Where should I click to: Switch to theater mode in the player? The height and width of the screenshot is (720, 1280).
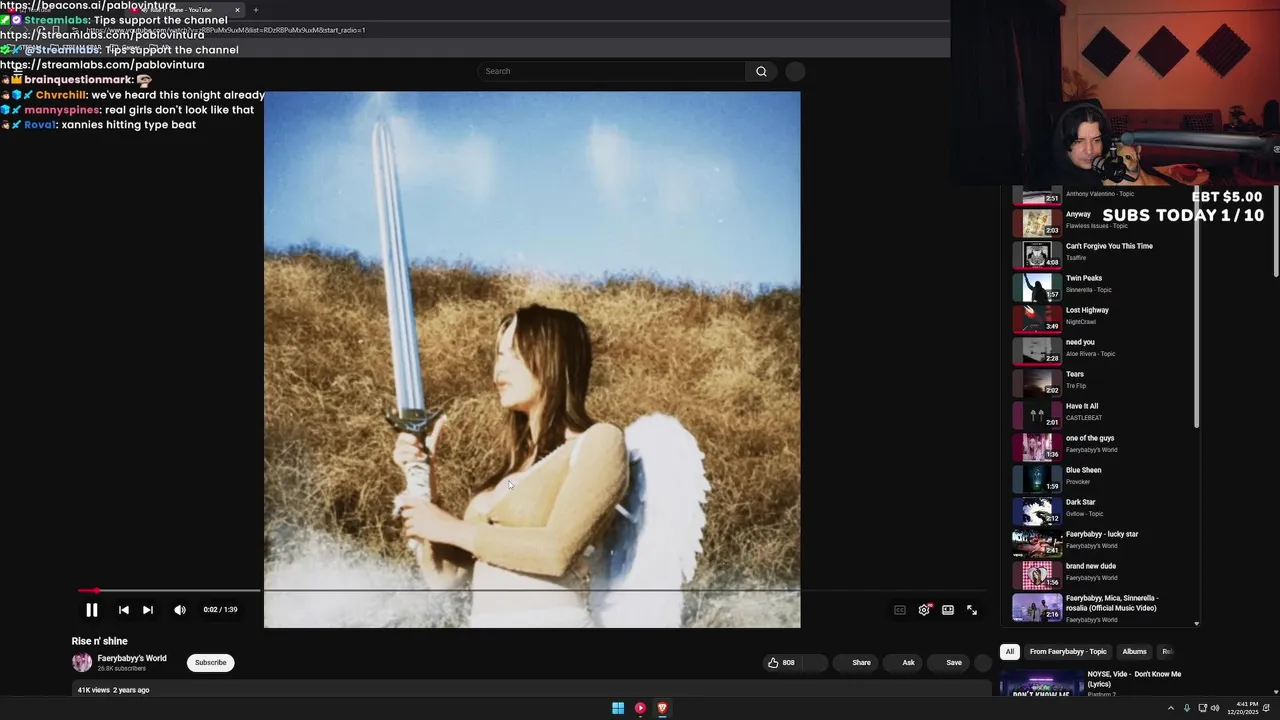click(948, 610)
